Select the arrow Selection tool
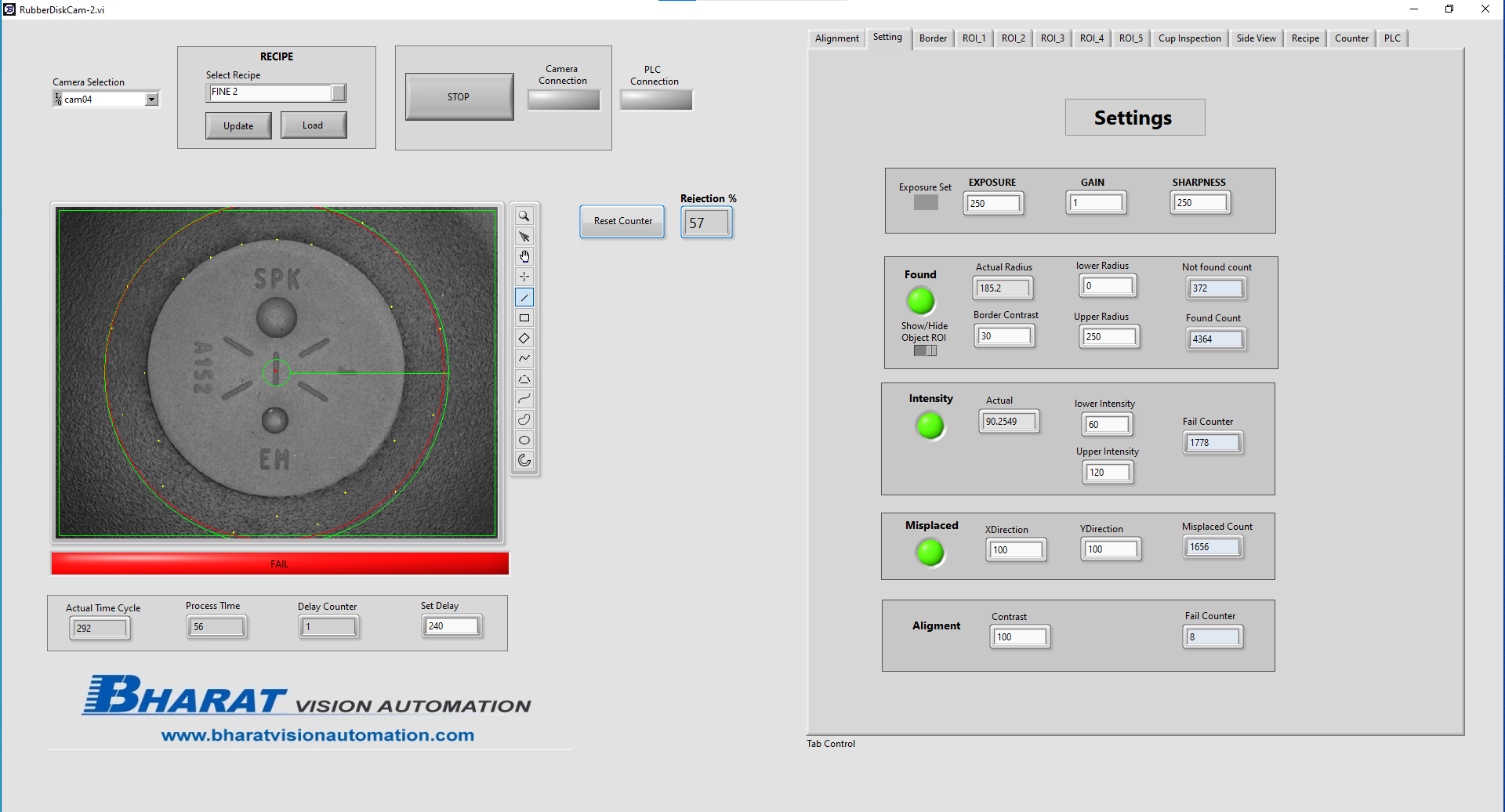The width and height of the screenshot is (1505, 812). click(x=524, y=237)
